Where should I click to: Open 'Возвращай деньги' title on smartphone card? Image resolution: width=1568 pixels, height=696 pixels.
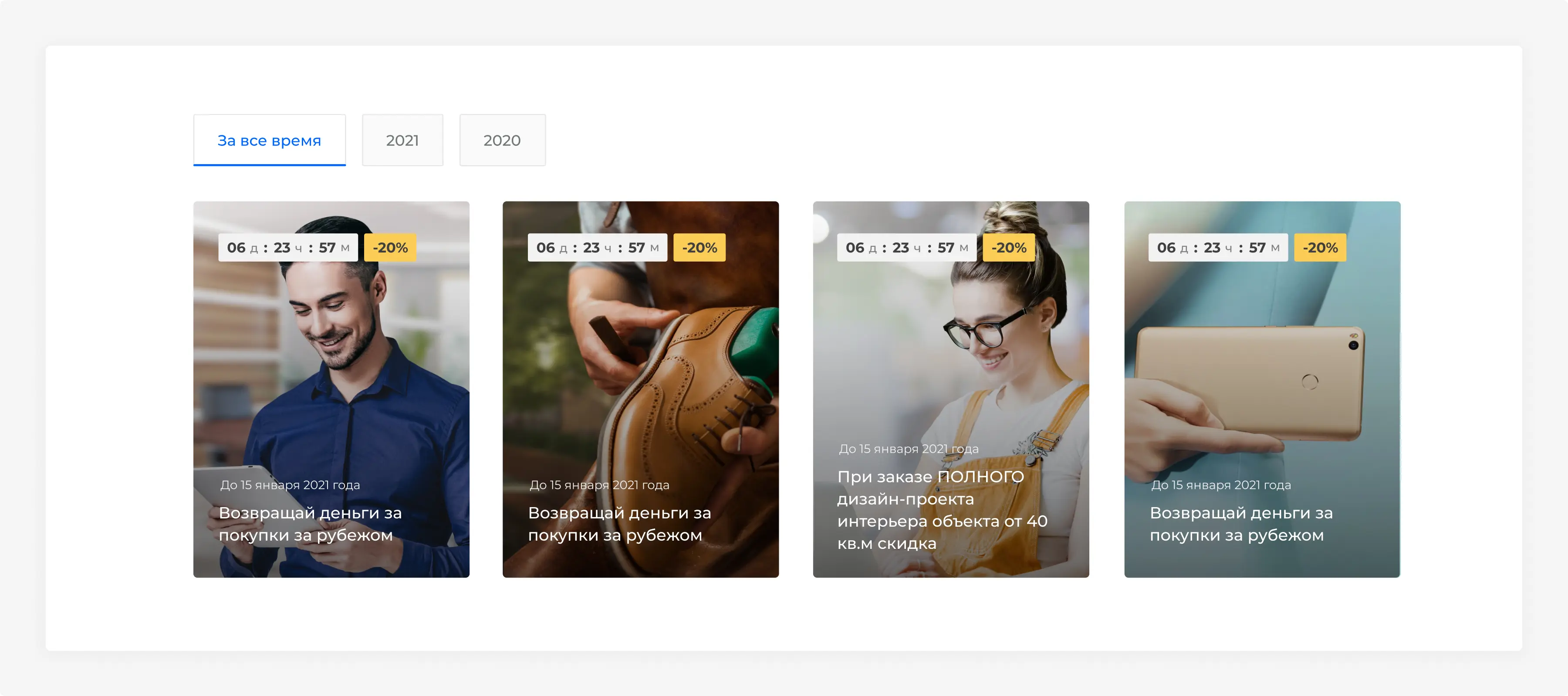tap(1241, 524)
